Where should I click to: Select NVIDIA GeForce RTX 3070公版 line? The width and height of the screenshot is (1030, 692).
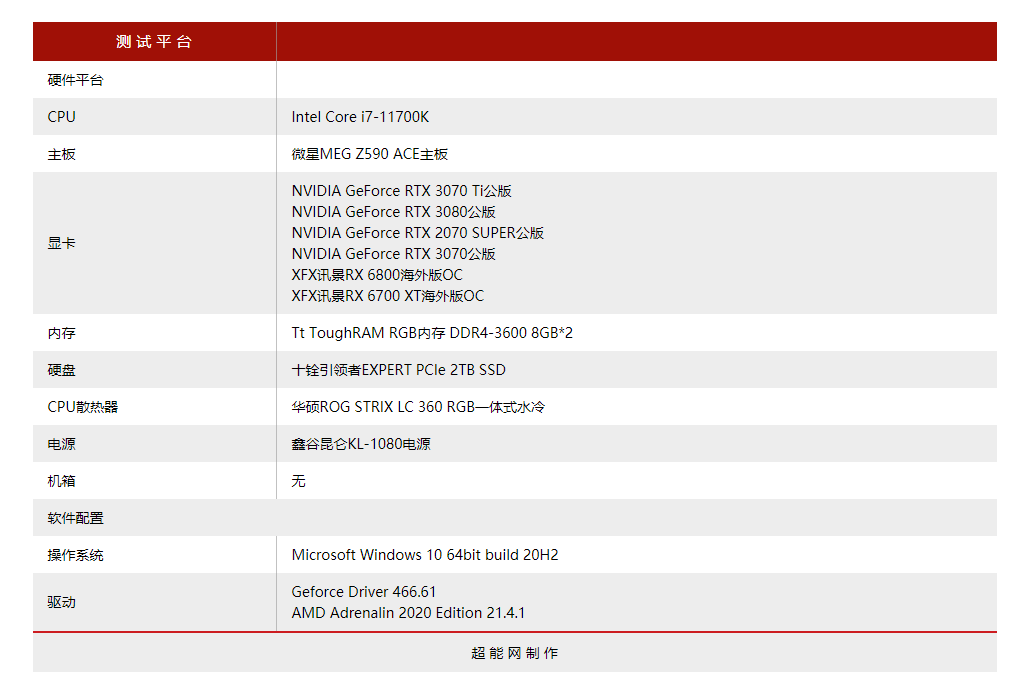tap(393, 254)
